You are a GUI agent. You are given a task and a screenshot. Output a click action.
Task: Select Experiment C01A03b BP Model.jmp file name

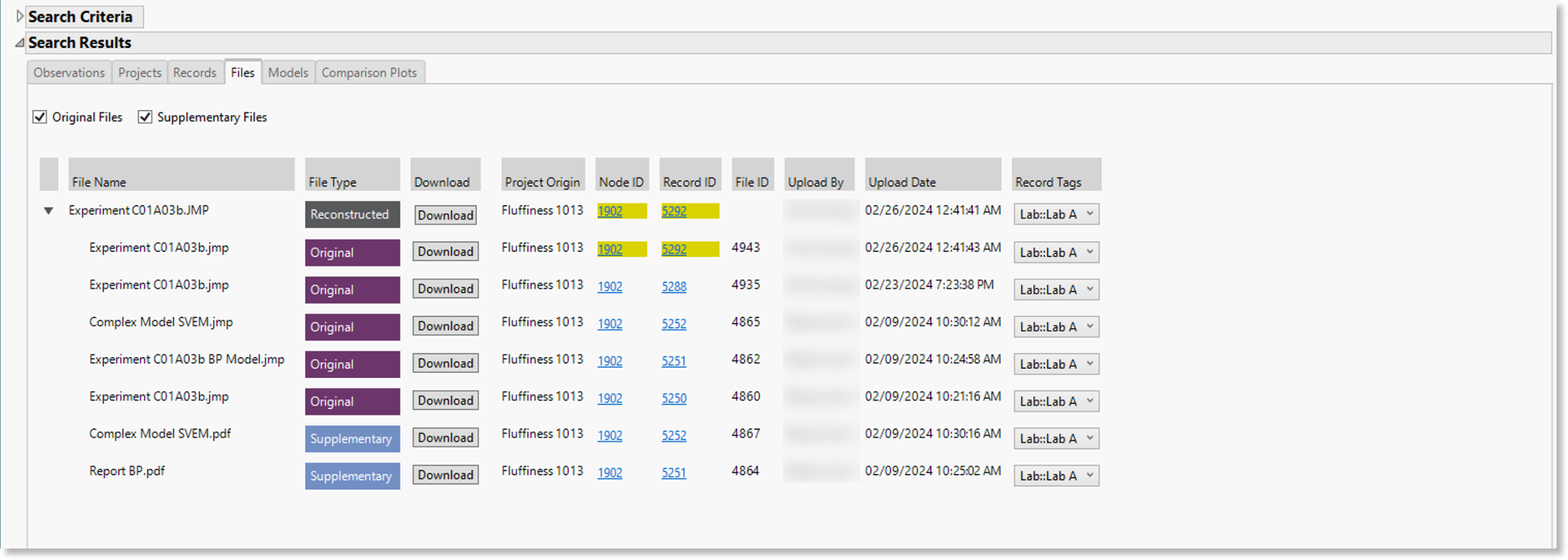[187, 360]
